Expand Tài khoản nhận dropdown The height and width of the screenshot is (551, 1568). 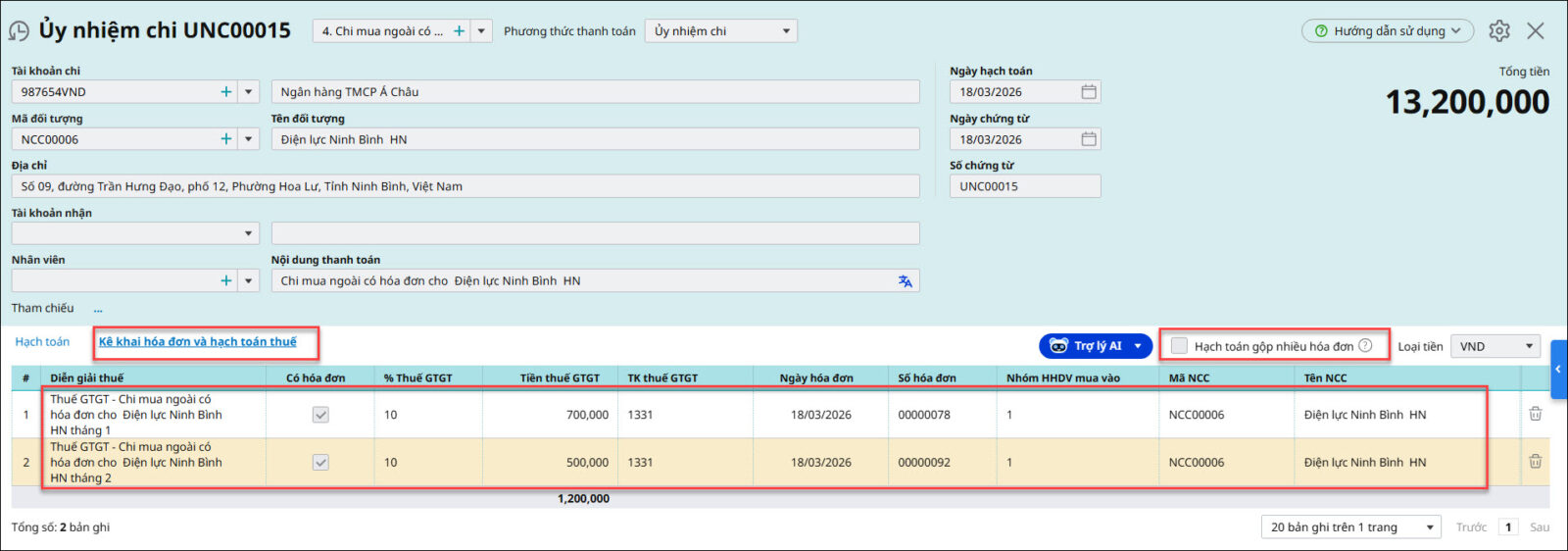pos(249,233)
